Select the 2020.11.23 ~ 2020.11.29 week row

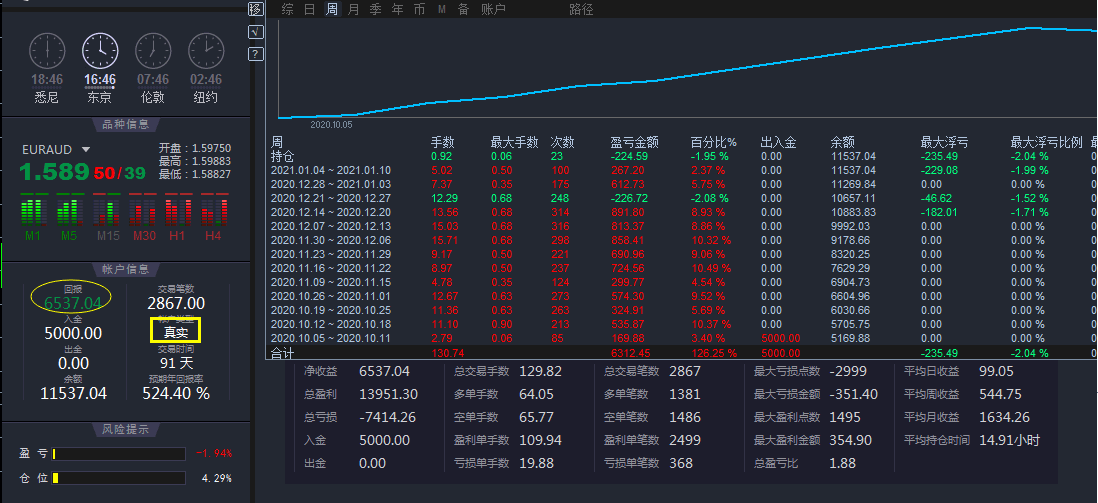click(x=683, y=254)
